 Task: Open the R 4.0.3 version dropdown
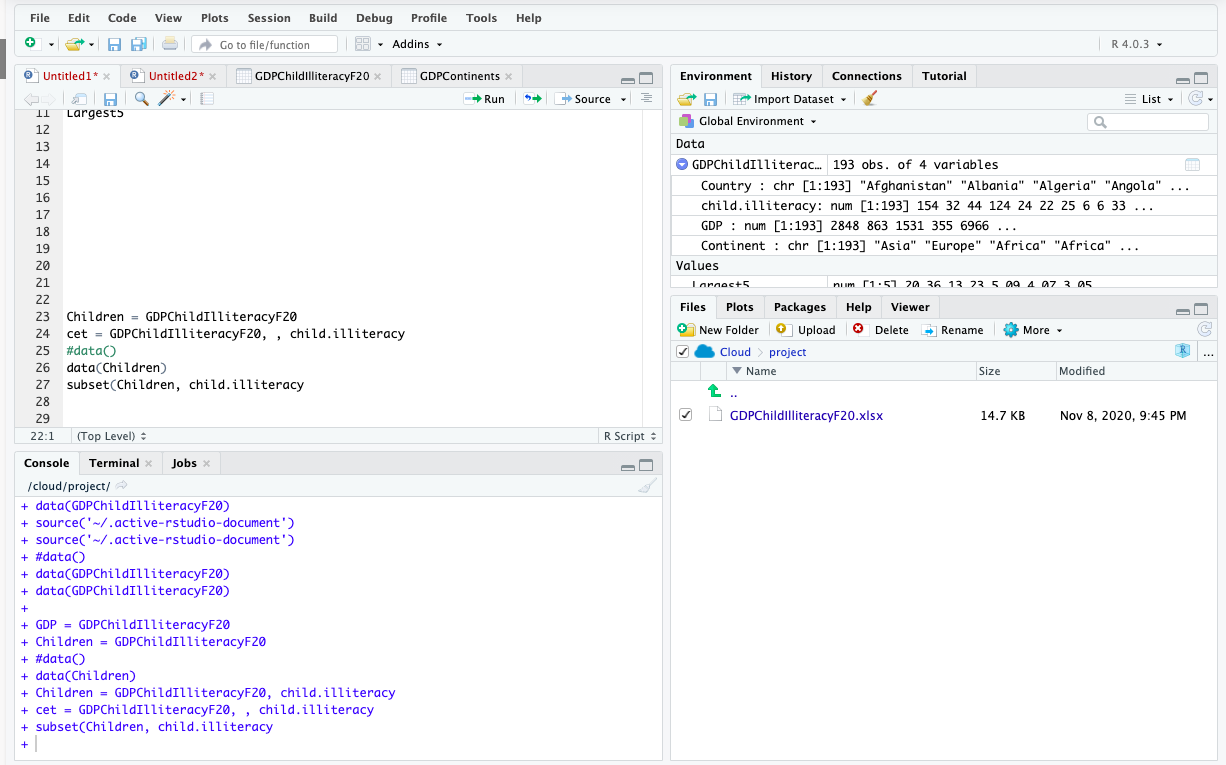(1136, 44)
